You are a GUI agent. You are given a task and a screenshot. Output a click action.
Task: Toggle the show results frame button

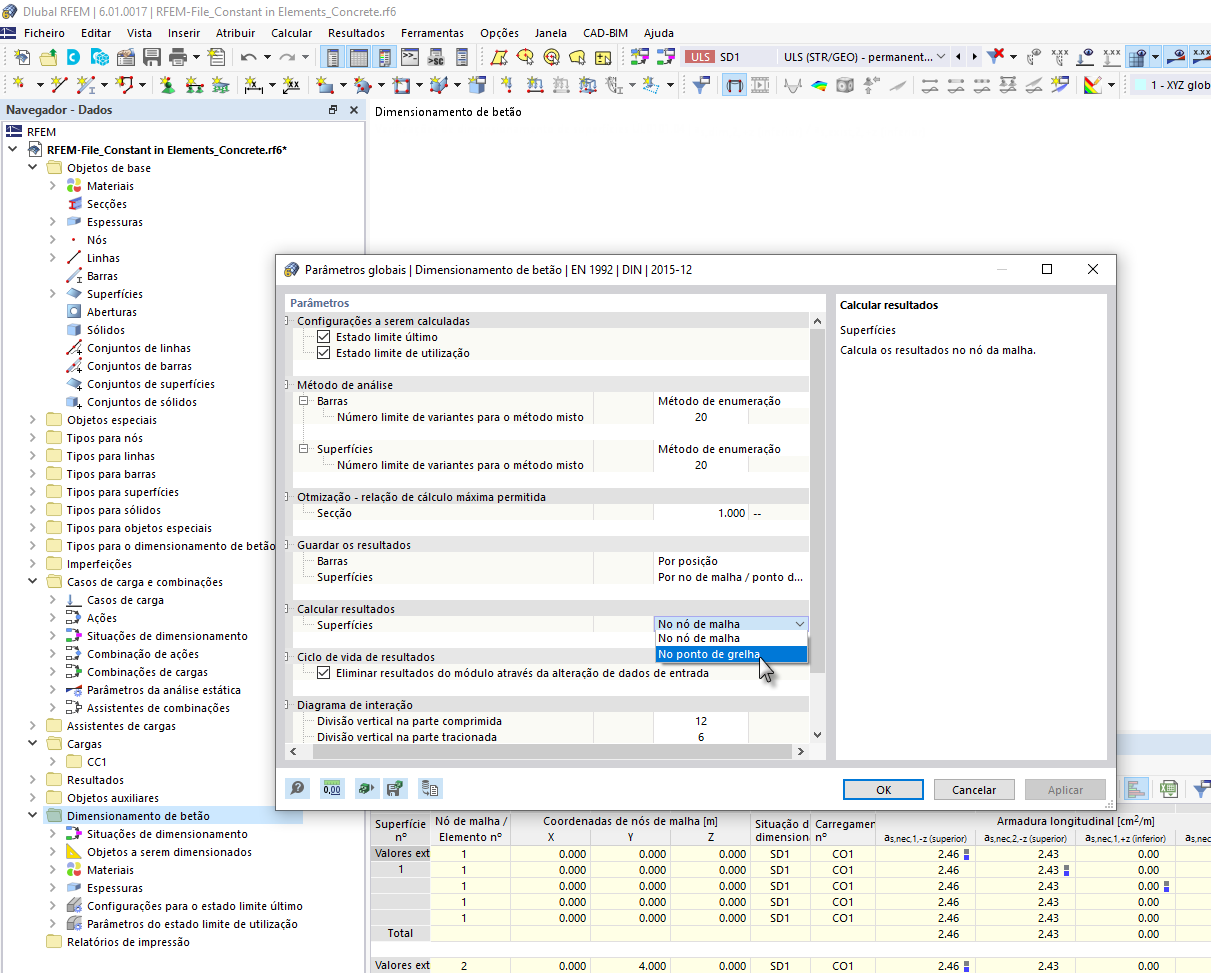pyautogui.click(x=733, y=84)
